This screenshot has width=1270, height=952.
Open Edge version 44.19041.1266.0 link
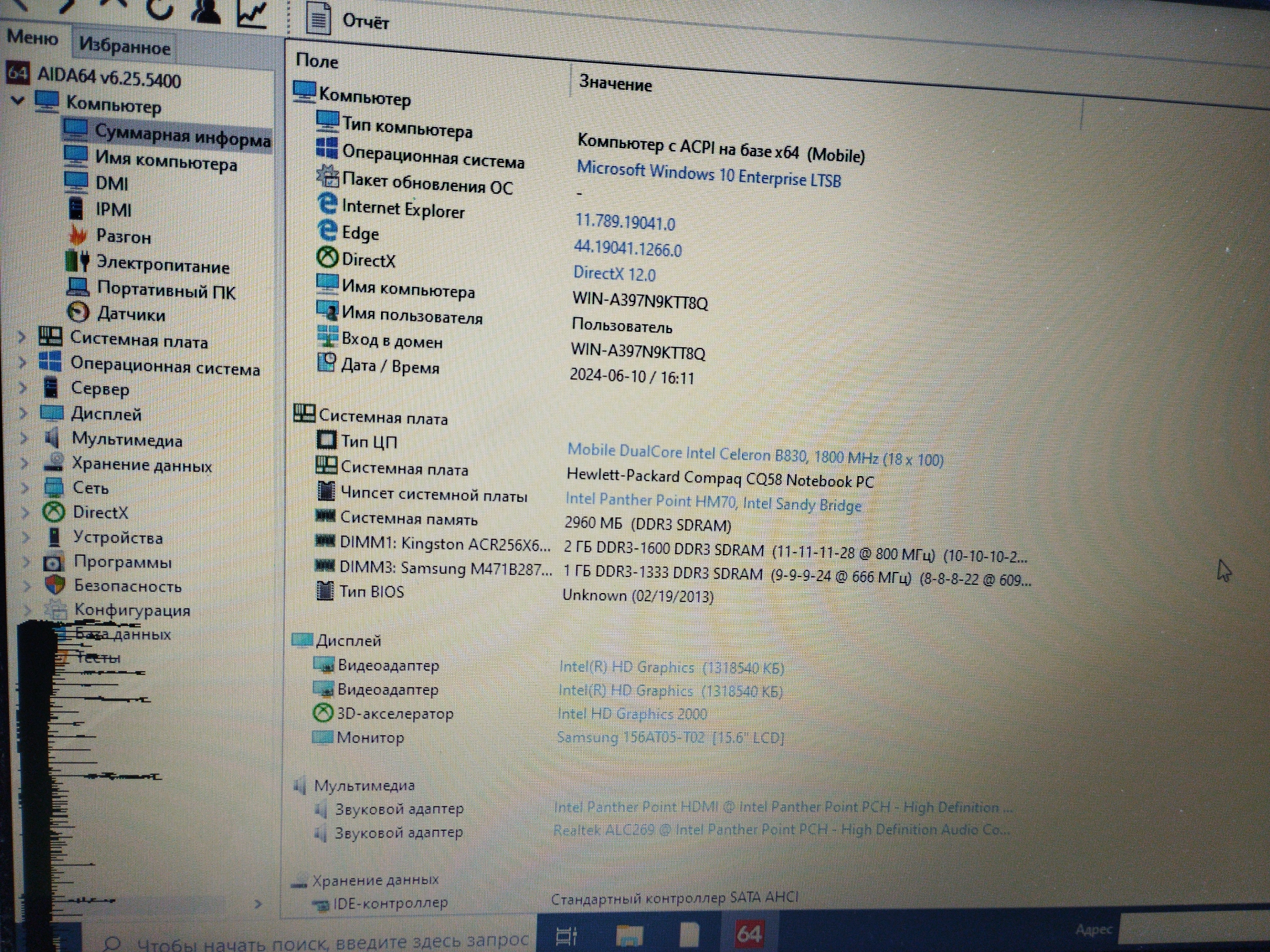click(x=627, y=248)
